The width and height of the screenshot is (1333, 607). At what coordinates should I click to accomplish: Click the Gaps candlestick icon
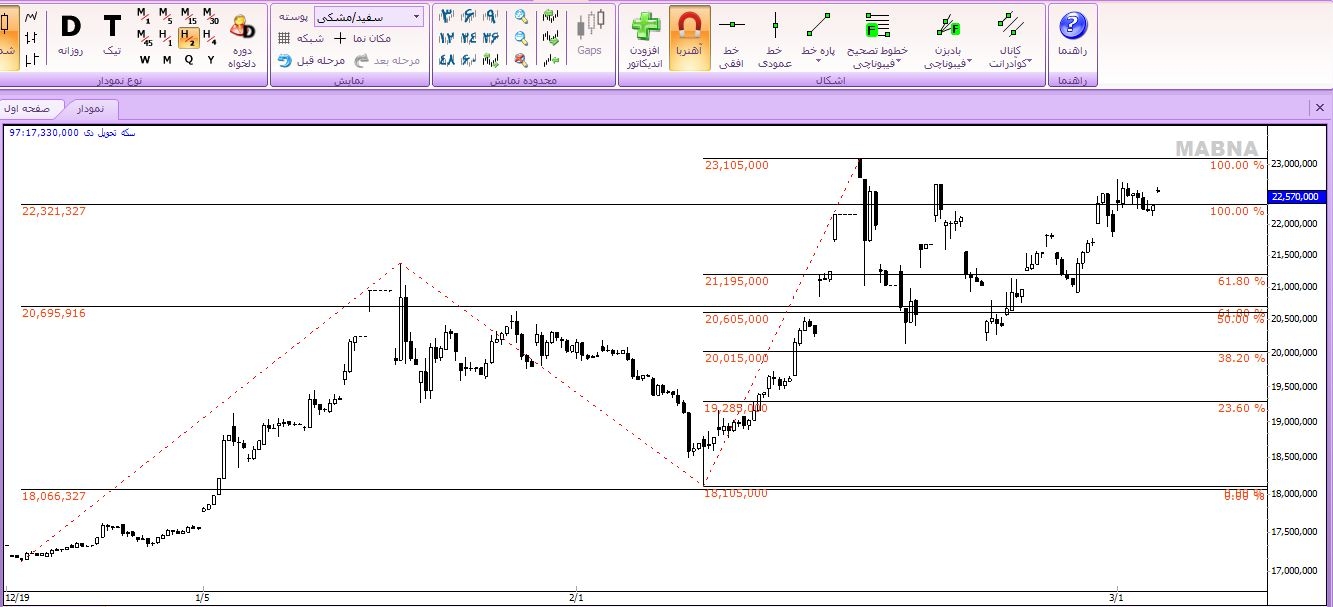point(590,28)
